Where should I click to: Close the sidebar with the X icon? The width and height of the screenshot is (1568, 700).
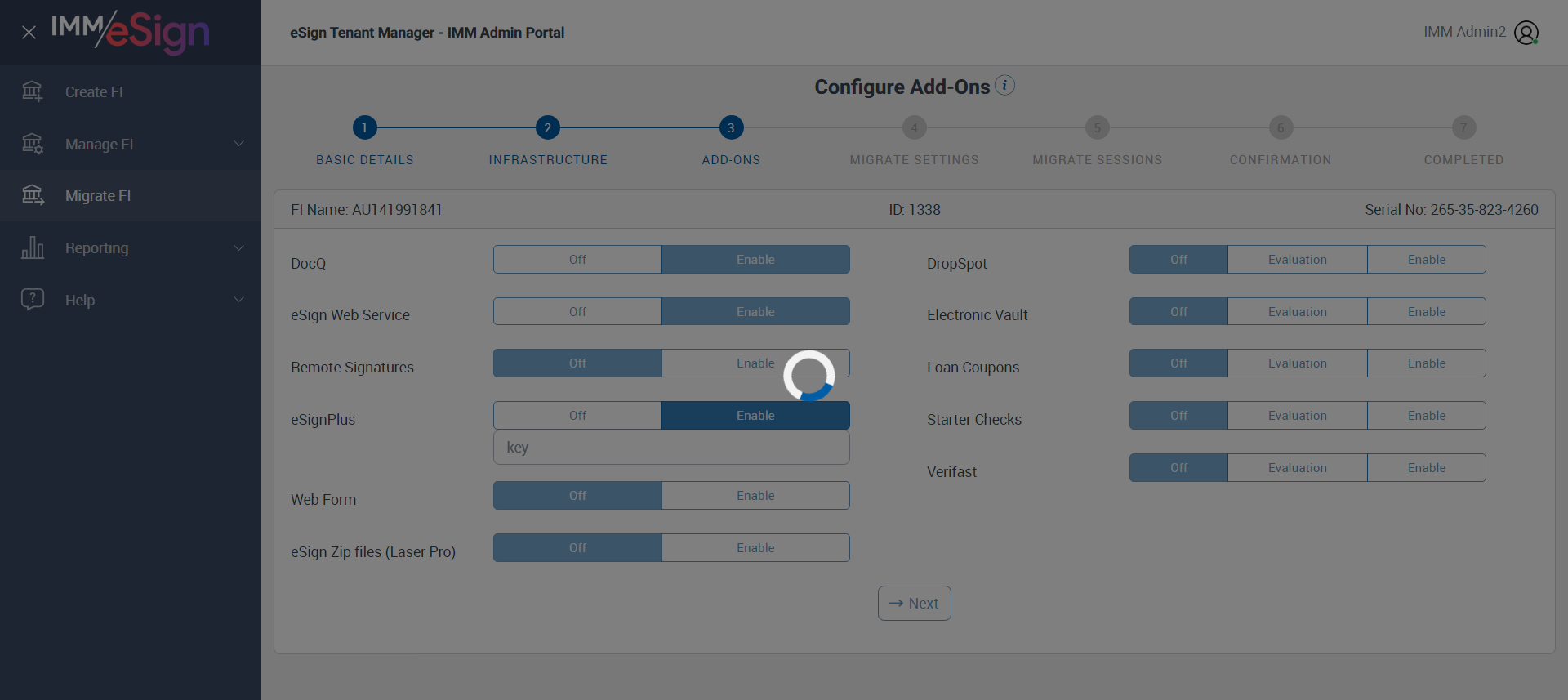click(29, 33)
